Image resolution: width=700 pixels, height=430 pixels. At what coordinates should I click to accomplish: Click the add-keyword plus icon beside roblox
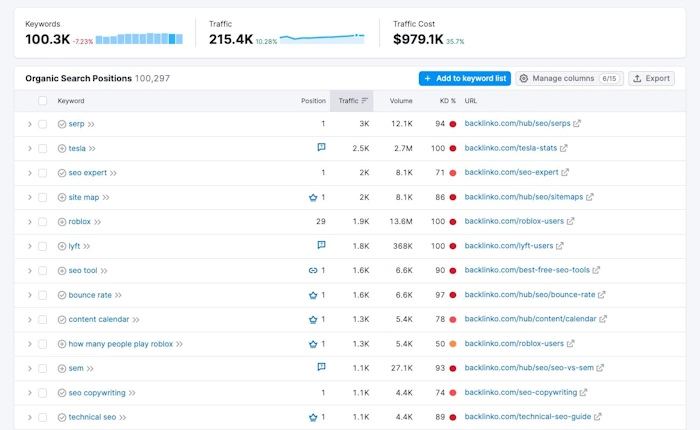62,222
